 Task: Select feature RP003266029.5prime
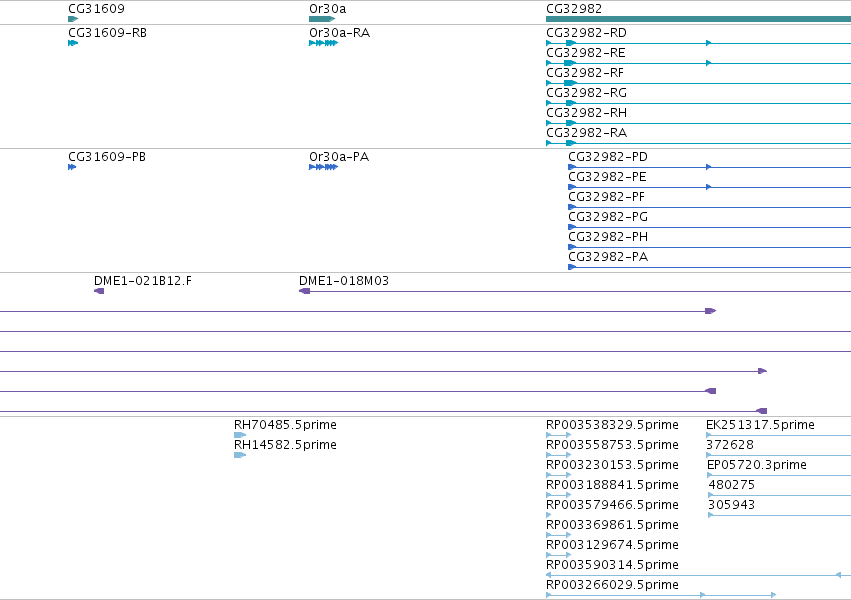612,585
